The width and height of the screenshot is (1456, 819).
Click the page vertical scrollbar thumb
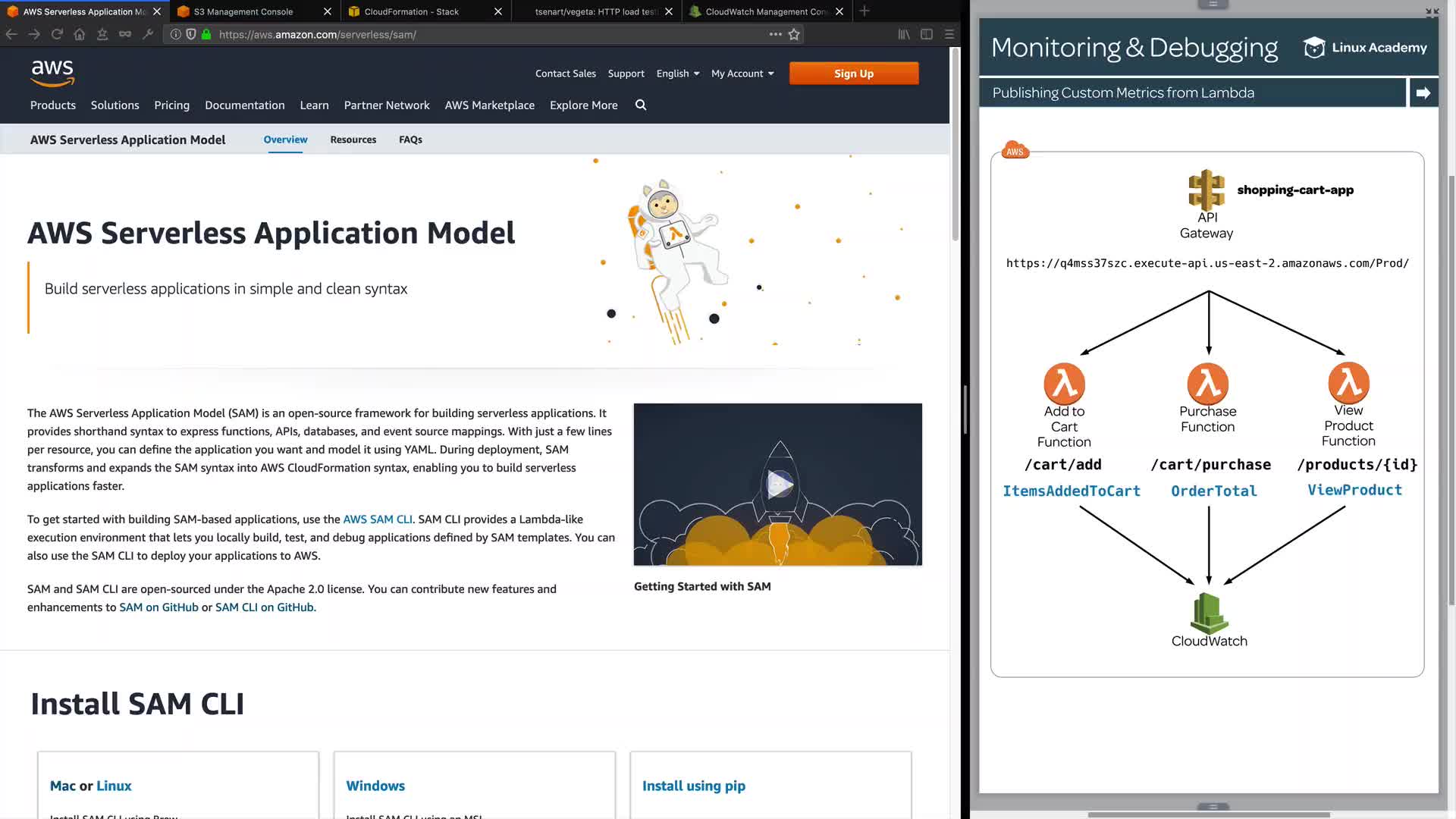(x=955, y=144)
